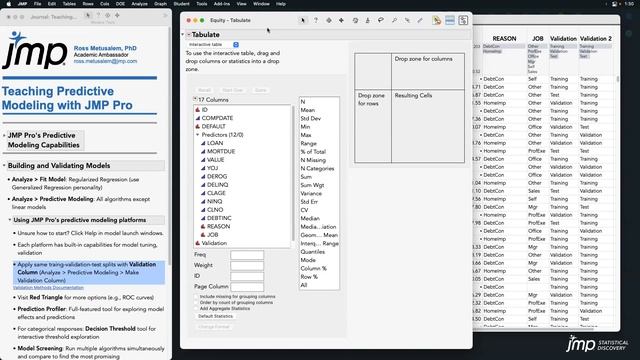Select the arrow cursor tool in Tabulate toolbar
This screenshot has width=640, height=360.
click(x=302, y=20)
